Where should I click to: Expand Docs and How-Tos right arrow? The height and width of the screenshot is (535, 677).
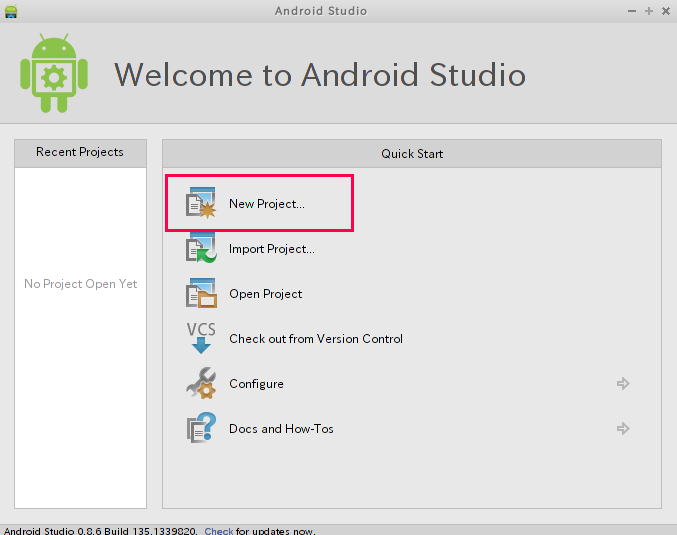[623, 428]
